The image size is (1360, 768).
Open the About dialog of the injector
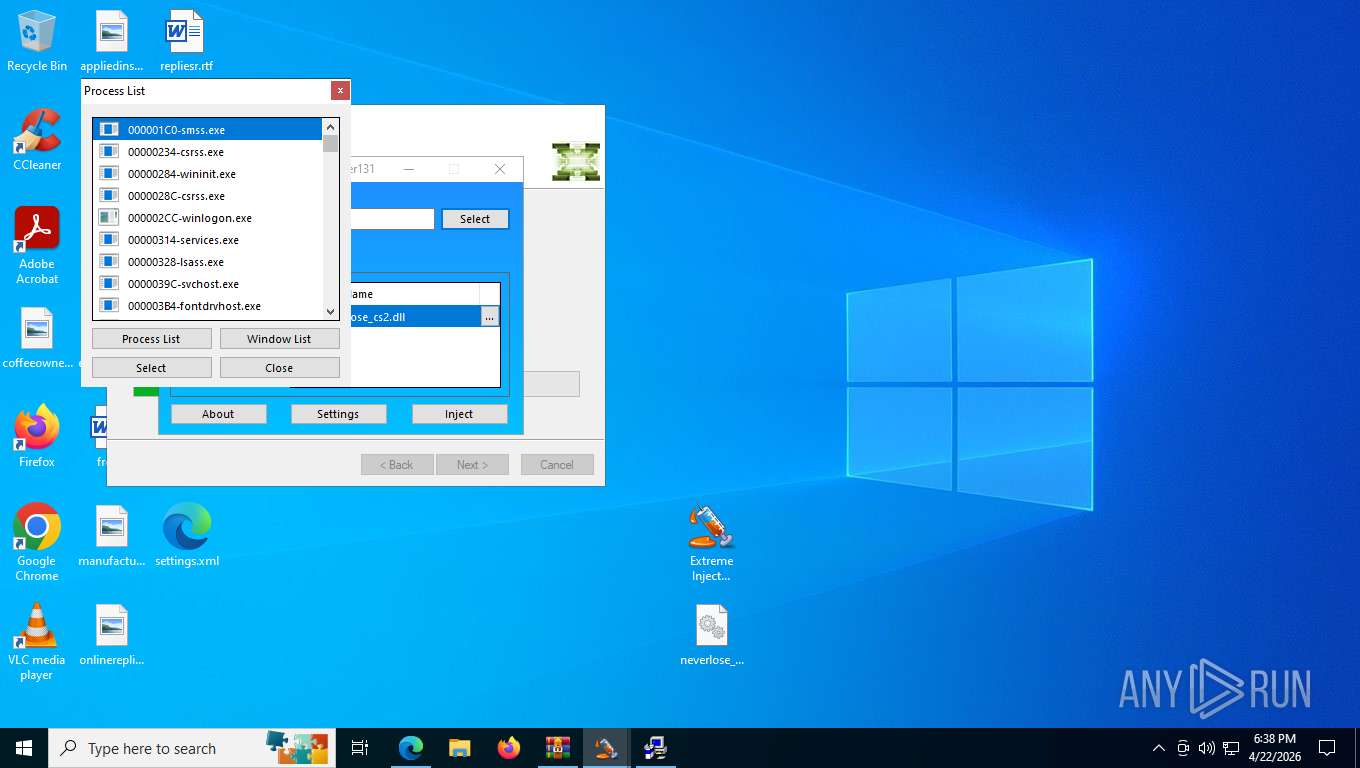click(x=218, y=414)
